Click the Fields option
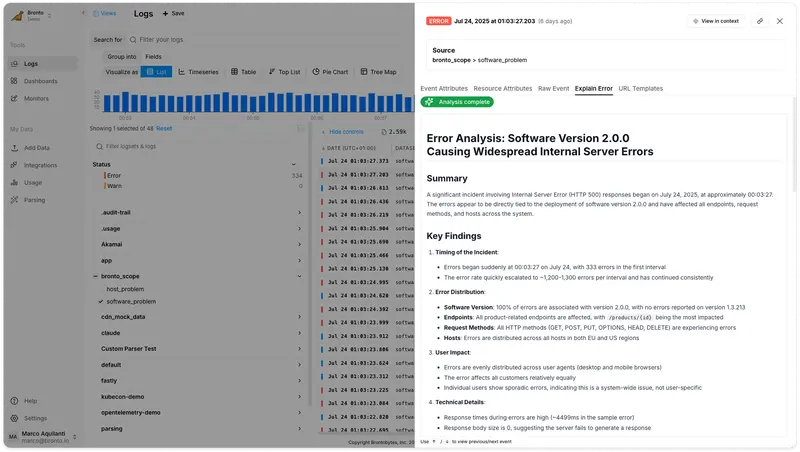 coord(153,57)
